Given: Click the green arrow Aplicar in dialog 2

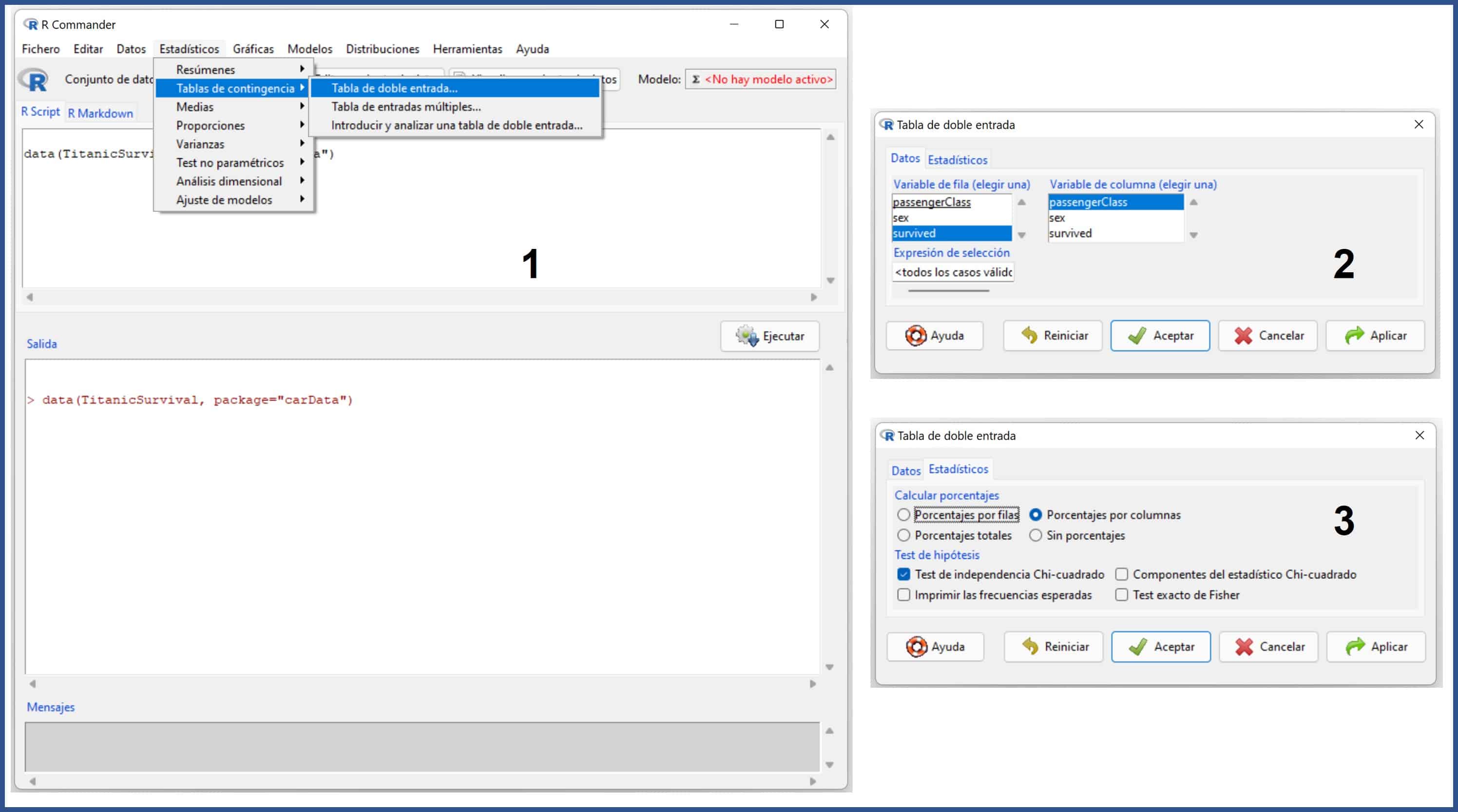Looking at the screenshot, I should (1354, 336).
